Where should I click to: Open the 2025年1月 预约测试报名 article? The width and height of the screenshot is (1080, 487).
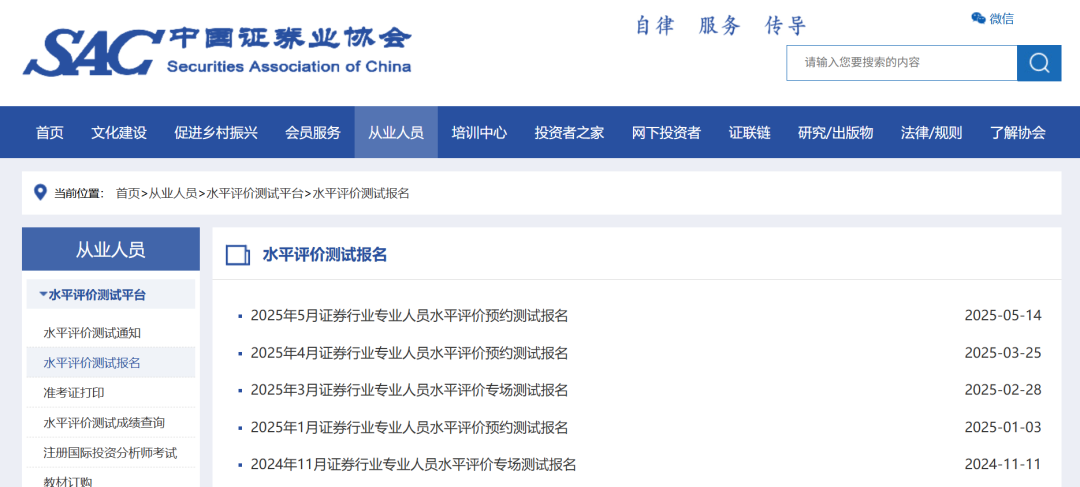click(409, 427)
